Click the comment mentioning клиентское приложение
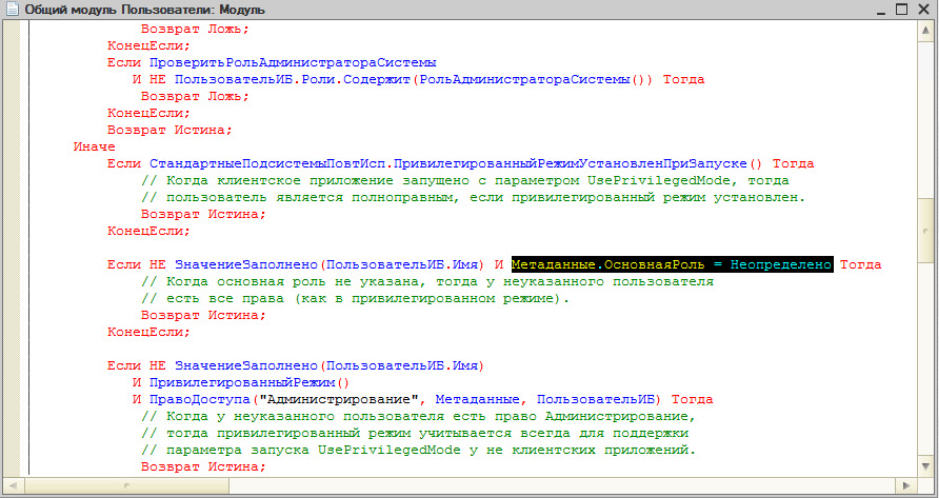Image resolution: width=939 pixels, height=498 pixels. [x=465, y=181]
